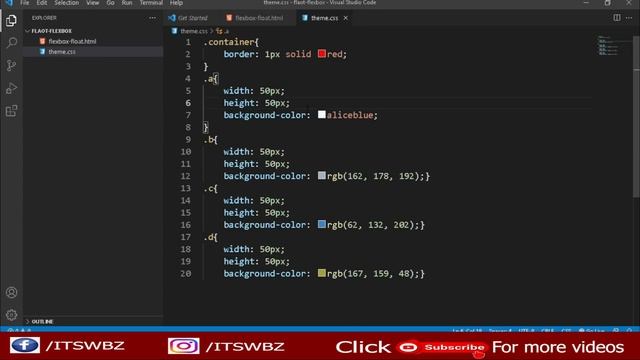
Task: Open the rgb(167, 159, 48) swatch
Action: [x=322, y=273]
